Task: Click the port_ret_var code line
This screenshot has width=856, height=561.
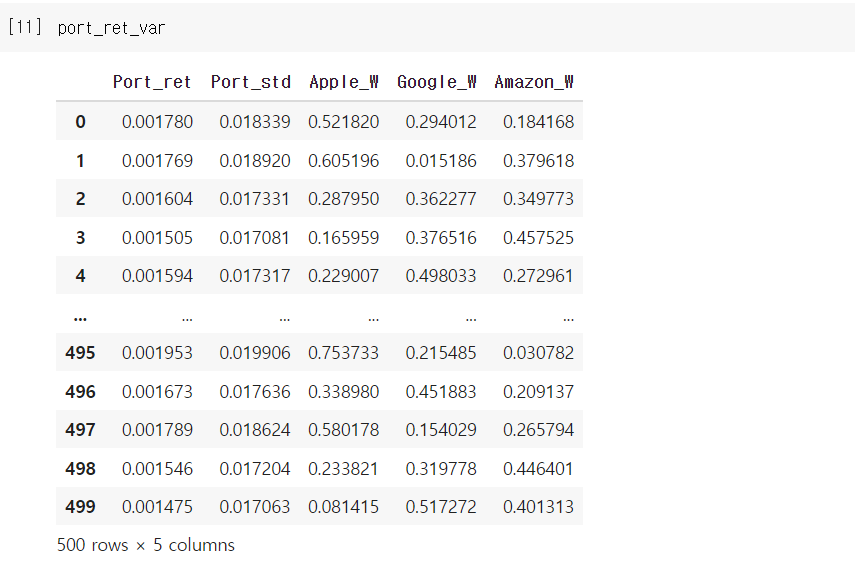Action: point(111,28)
